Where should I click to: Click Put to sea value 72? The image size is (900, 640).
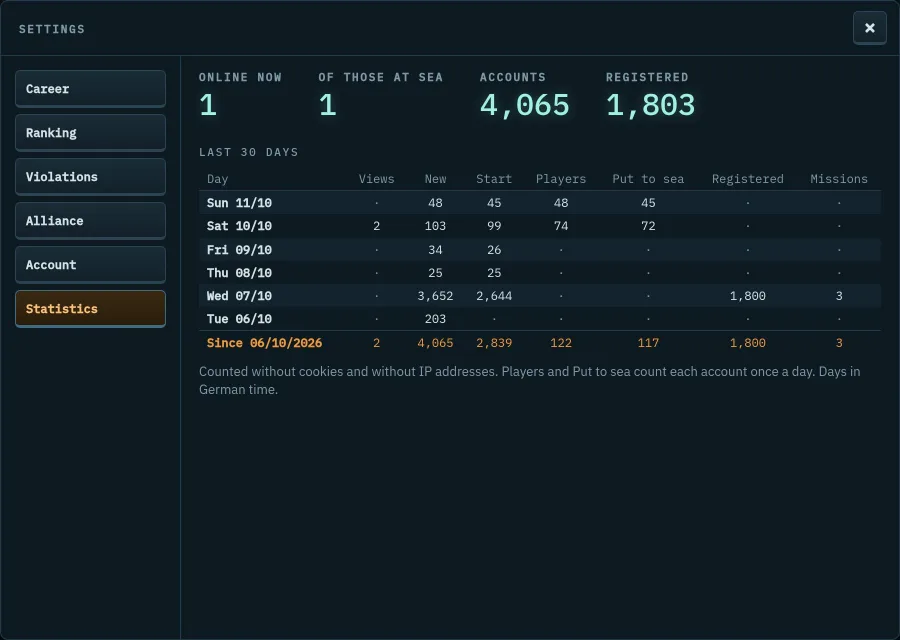pyautogui.click(x=648, y=226)
